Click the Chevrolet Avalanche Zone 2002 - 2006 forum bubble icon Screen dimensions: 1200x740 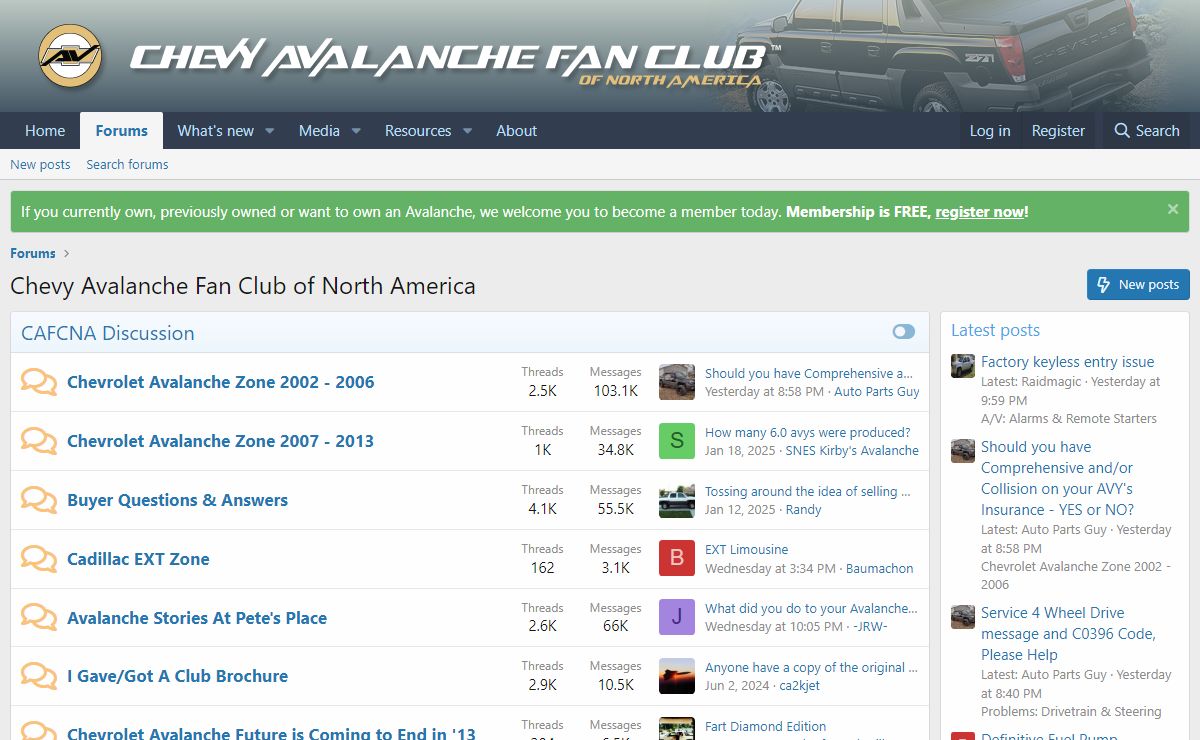tap(39, 382)
